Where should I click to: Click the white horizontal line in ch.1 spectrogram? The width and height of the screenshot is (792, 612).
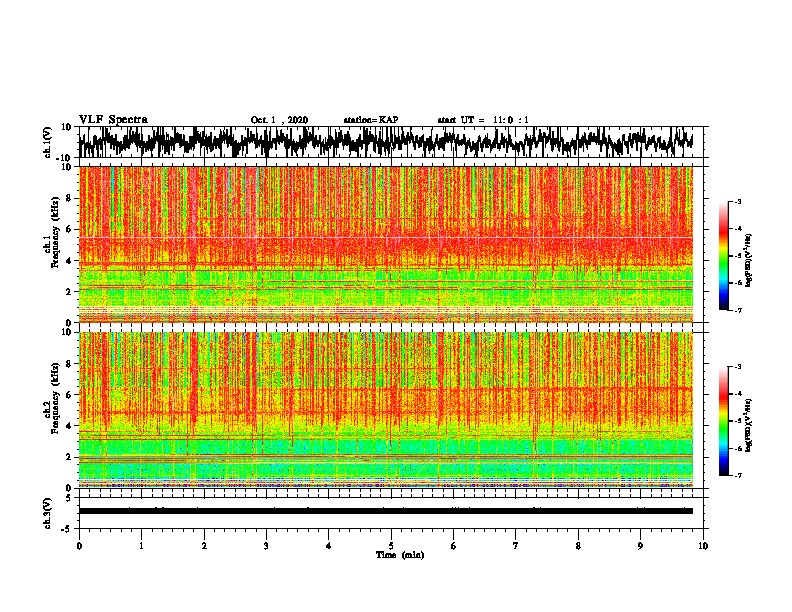point(386,237)
